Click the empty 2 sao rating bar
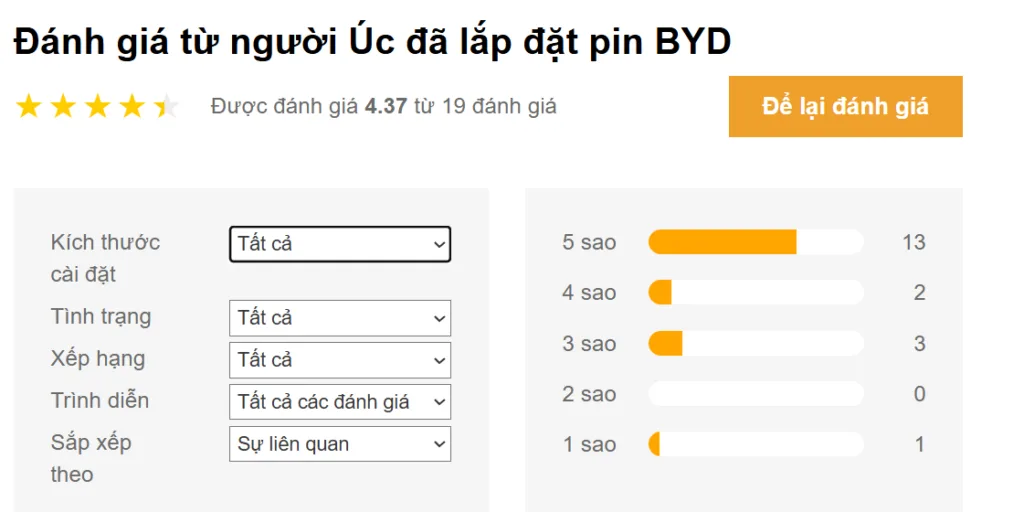The height and width of the screenshot is (512, 1024). [x=755, y=394]
